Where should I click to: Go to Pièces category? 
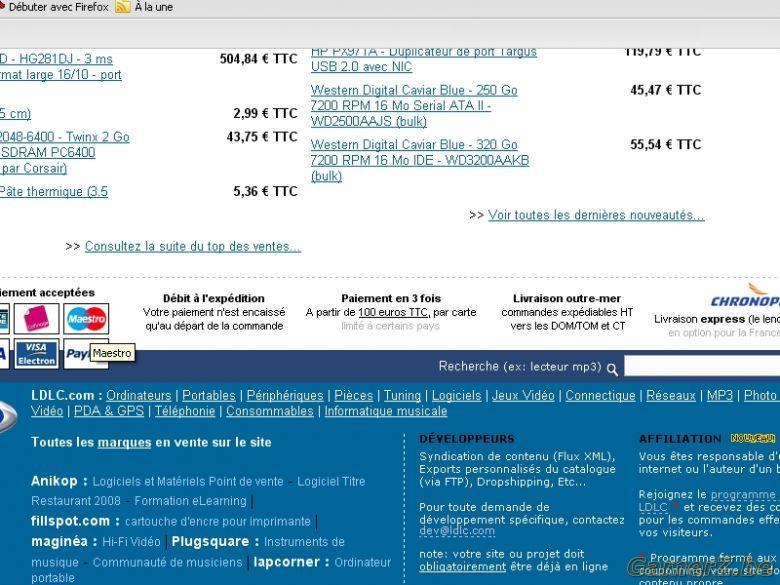click(x=354, y=395)
